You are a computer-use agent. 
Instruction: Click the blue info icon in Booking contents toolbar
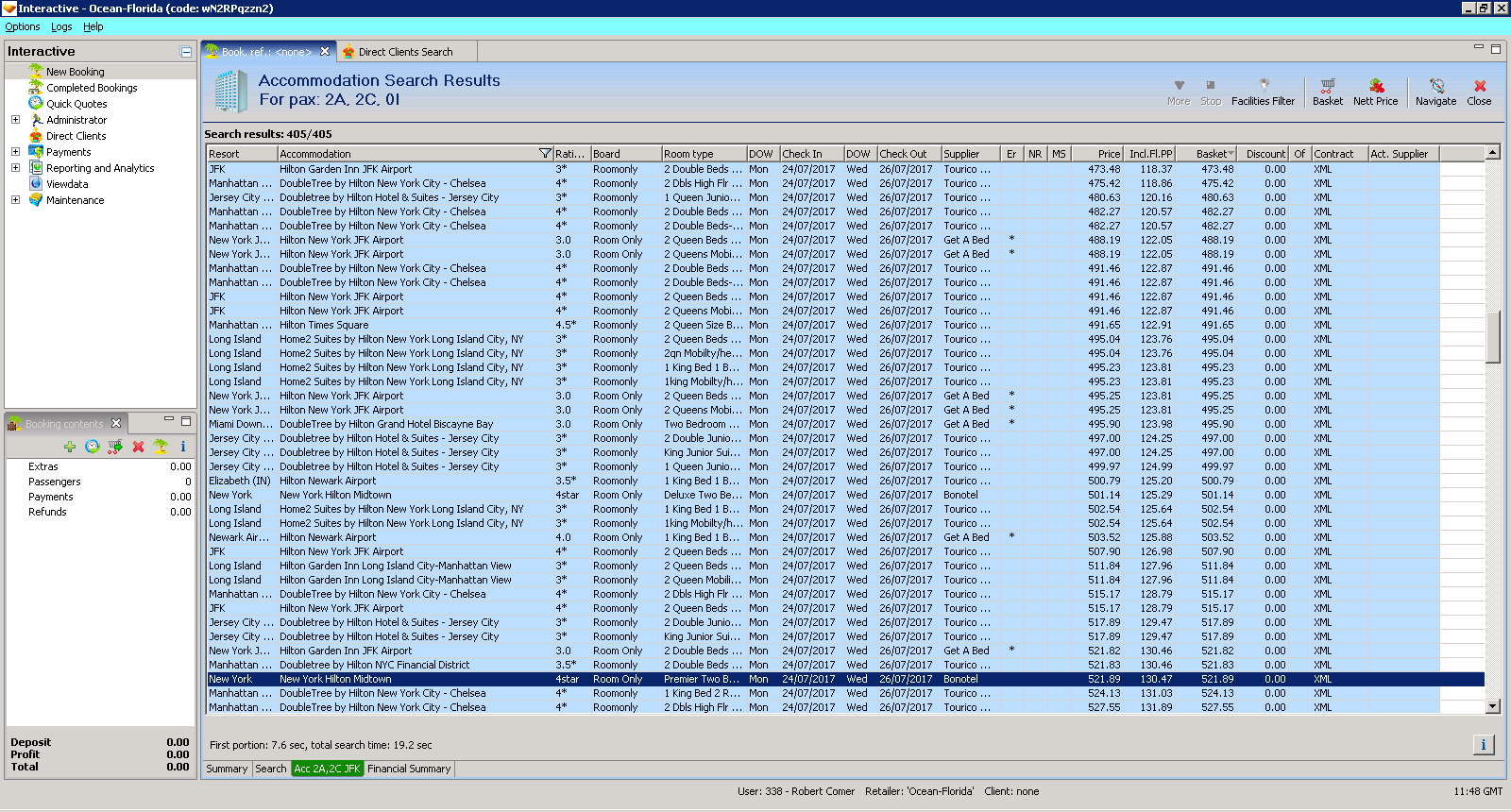point(183,447)
